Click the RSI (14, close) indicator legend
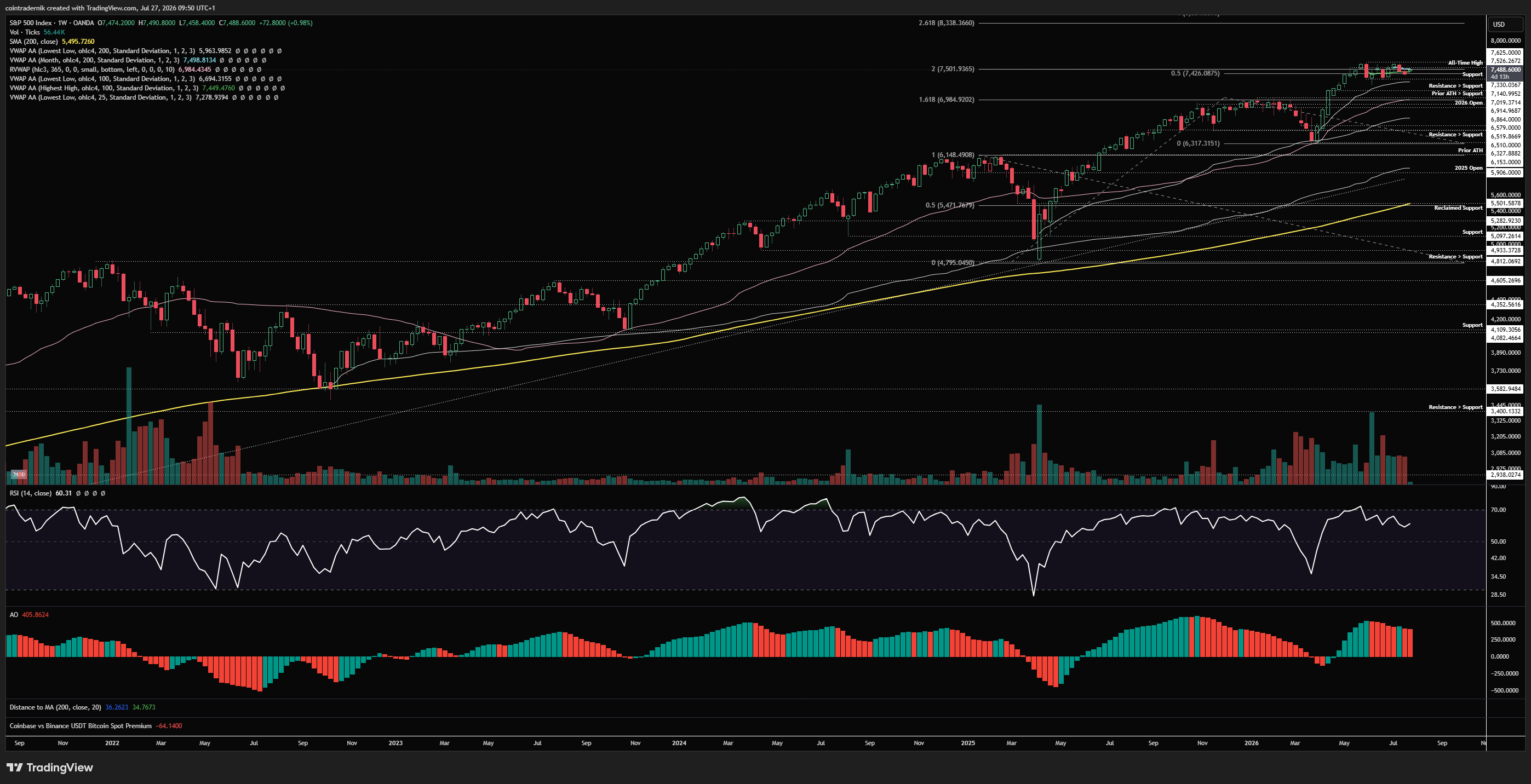Screen dimensions: 1531x784 click(x=30, y=493)
